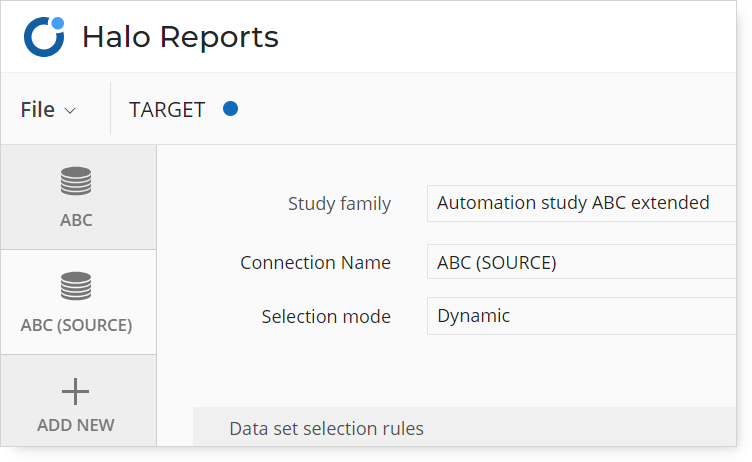
Task: Open the File menu
Action: [48, 110]
